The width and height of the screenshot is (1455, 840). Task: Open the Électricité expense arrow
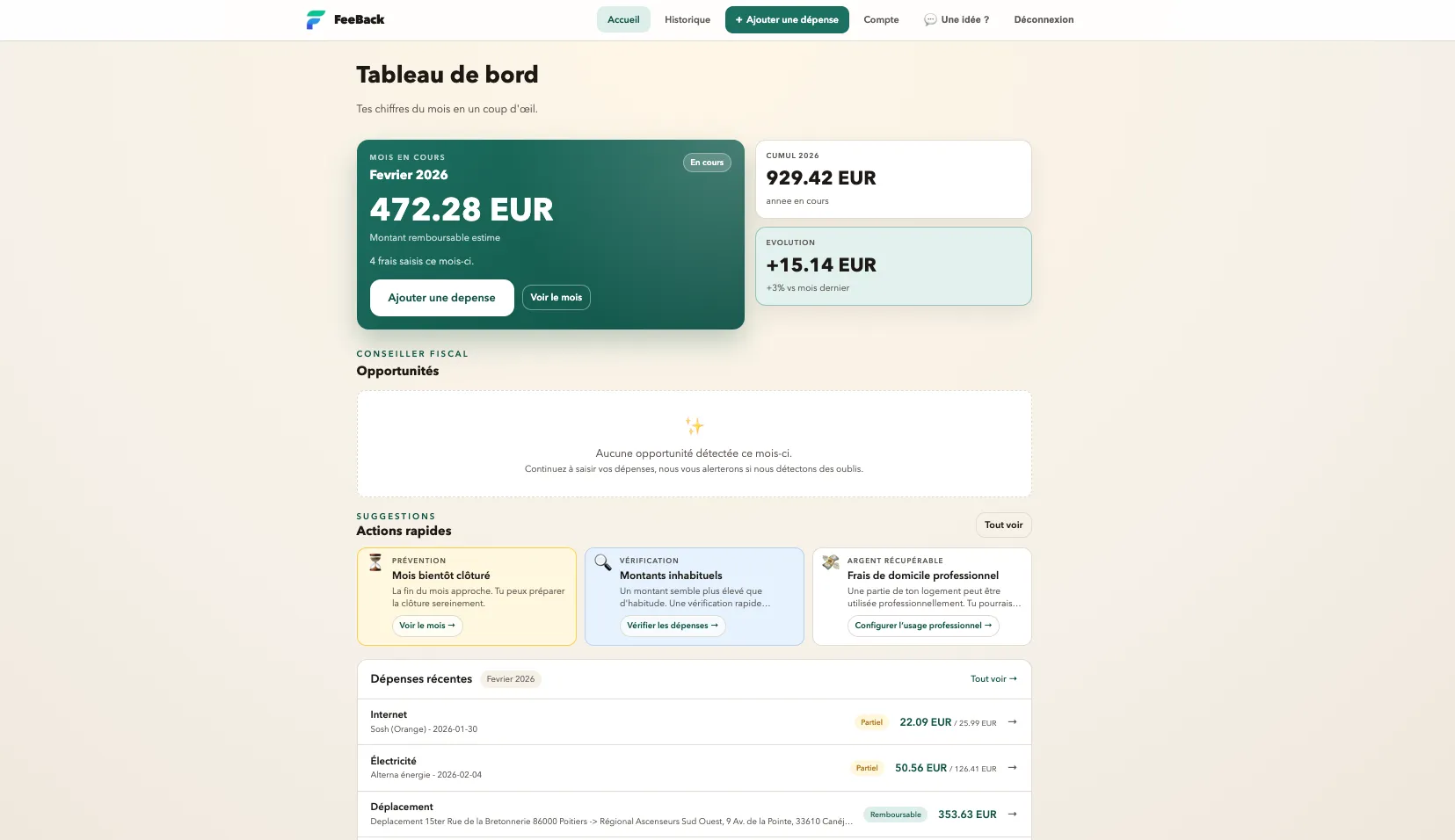pyautogui.click(x=1012, y=768)
